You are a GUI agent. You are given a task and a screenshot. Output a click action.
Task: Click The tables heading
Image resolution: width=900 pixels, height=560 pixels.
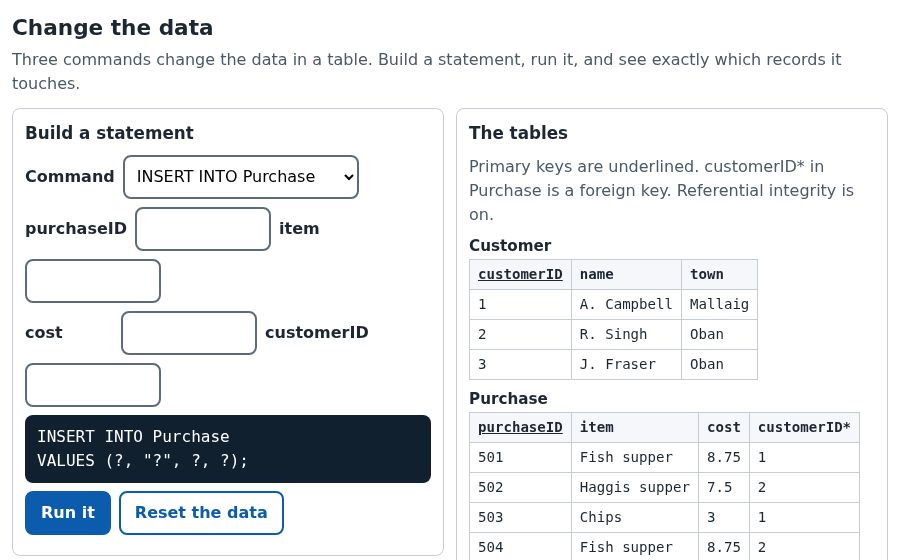518,133
